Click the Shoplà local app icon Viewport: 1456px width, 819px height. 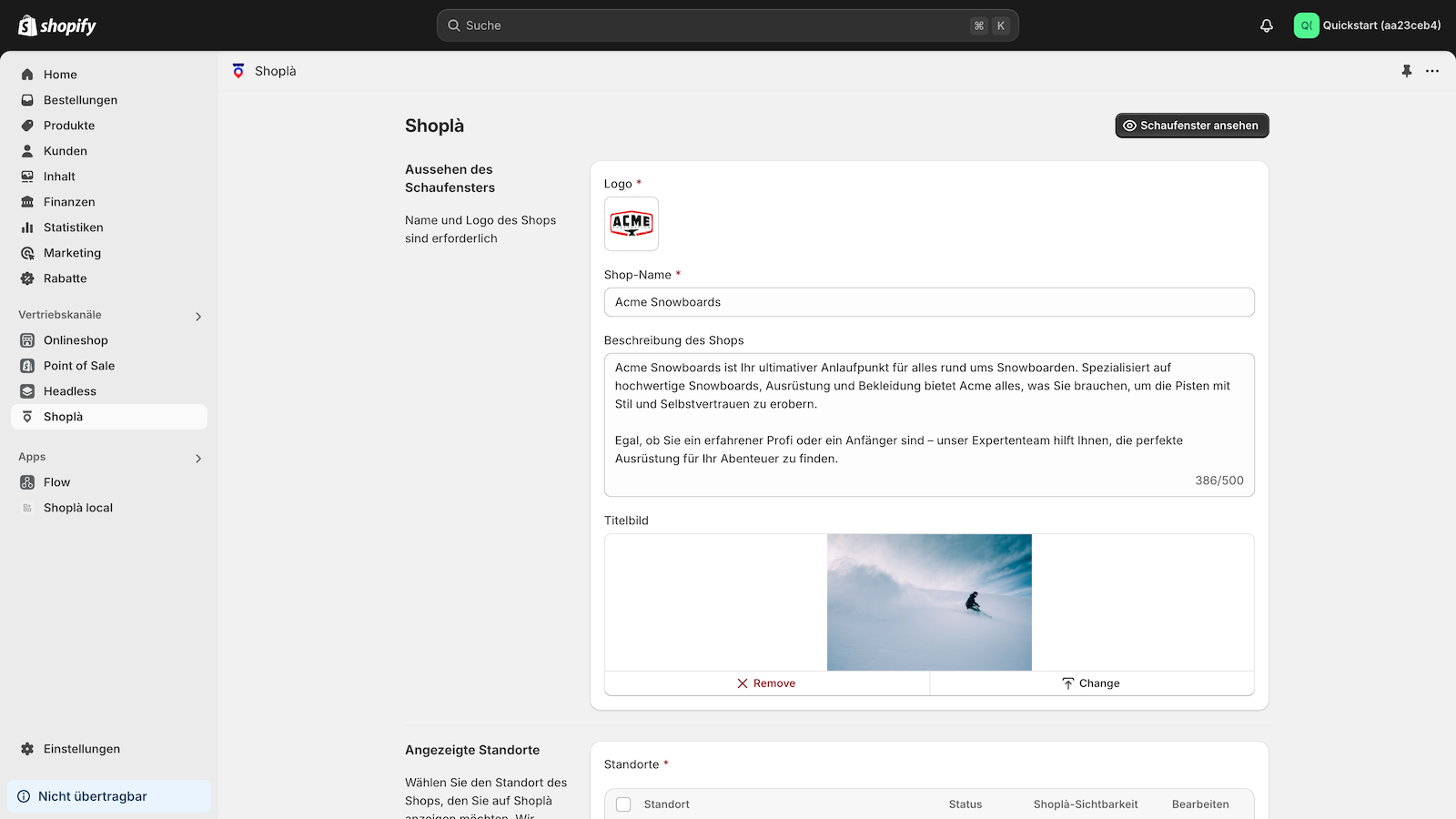pos(27,508)
